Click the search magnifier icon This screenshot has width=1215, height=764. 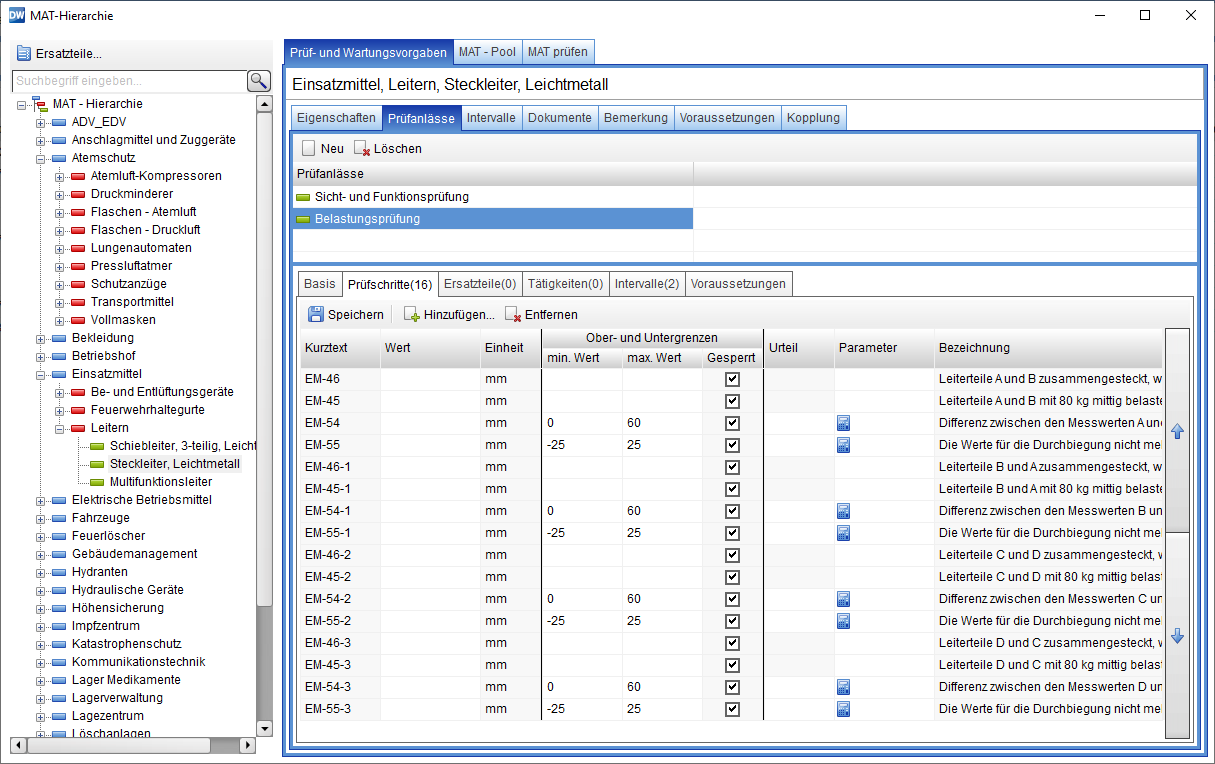point(259,81)
